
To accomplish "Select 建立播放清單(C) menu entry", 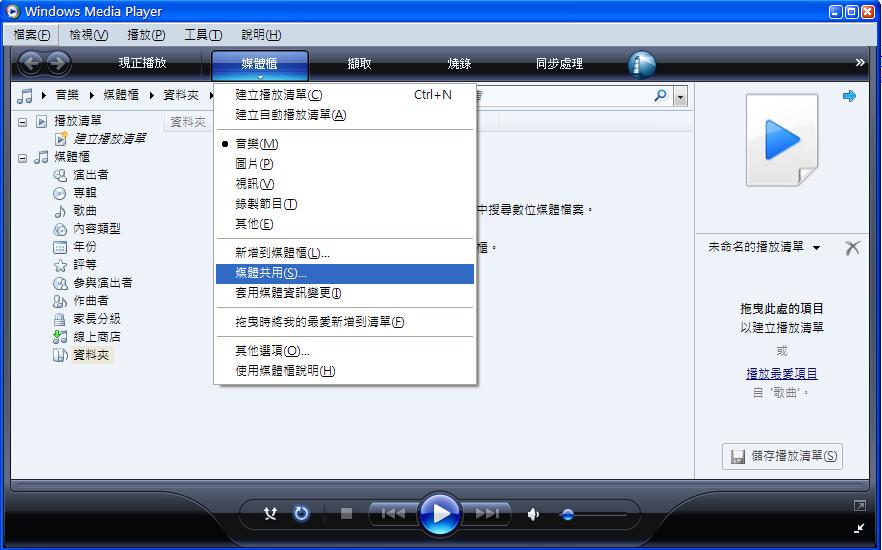I will 345,94.
